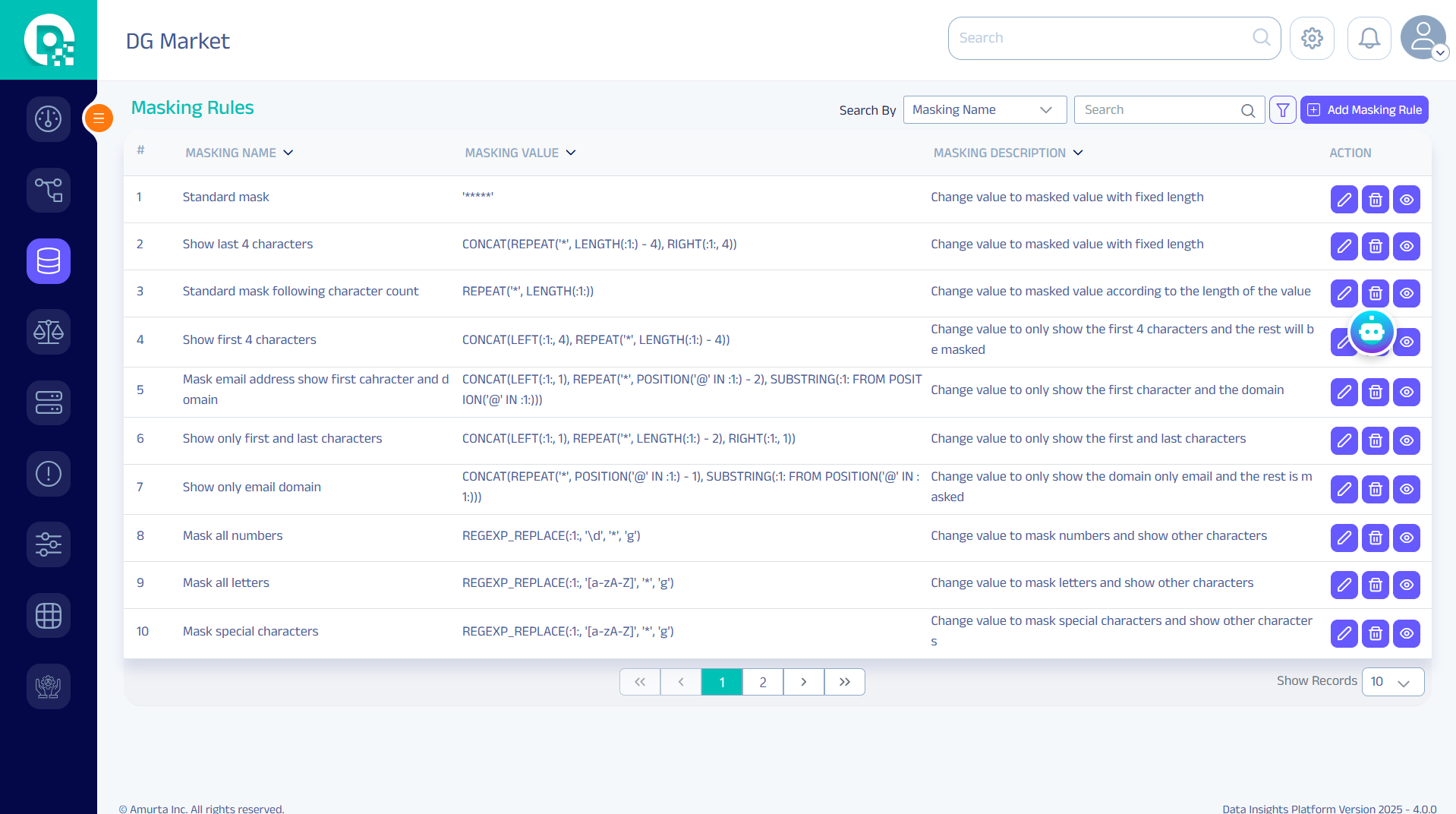Open the Show Records dropdown
The height and width of the screenshot is (814, 1456).
(x=1392, y=682)
